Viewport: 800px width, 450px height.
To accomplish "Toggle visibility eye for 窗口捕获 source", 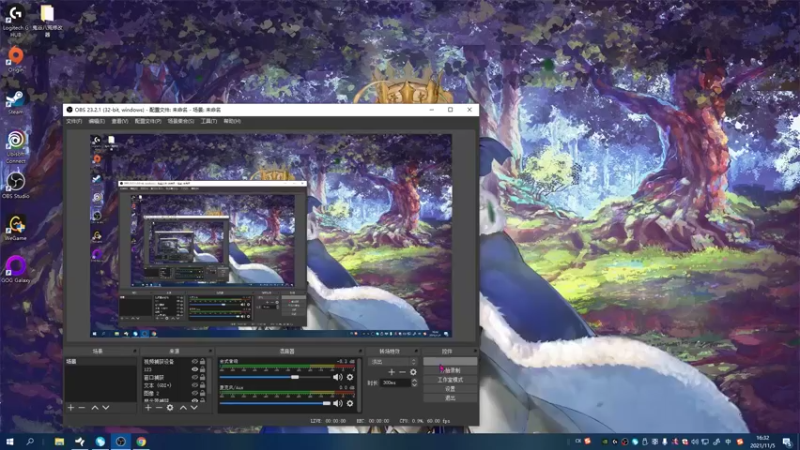I will [194, 378].
